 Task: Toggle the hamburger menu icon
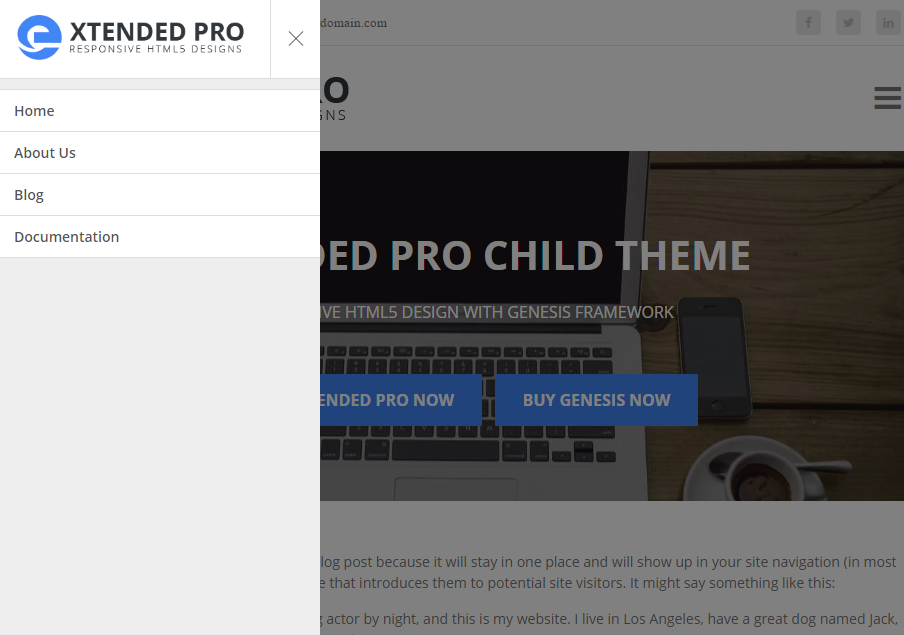[x=887, y=97]
